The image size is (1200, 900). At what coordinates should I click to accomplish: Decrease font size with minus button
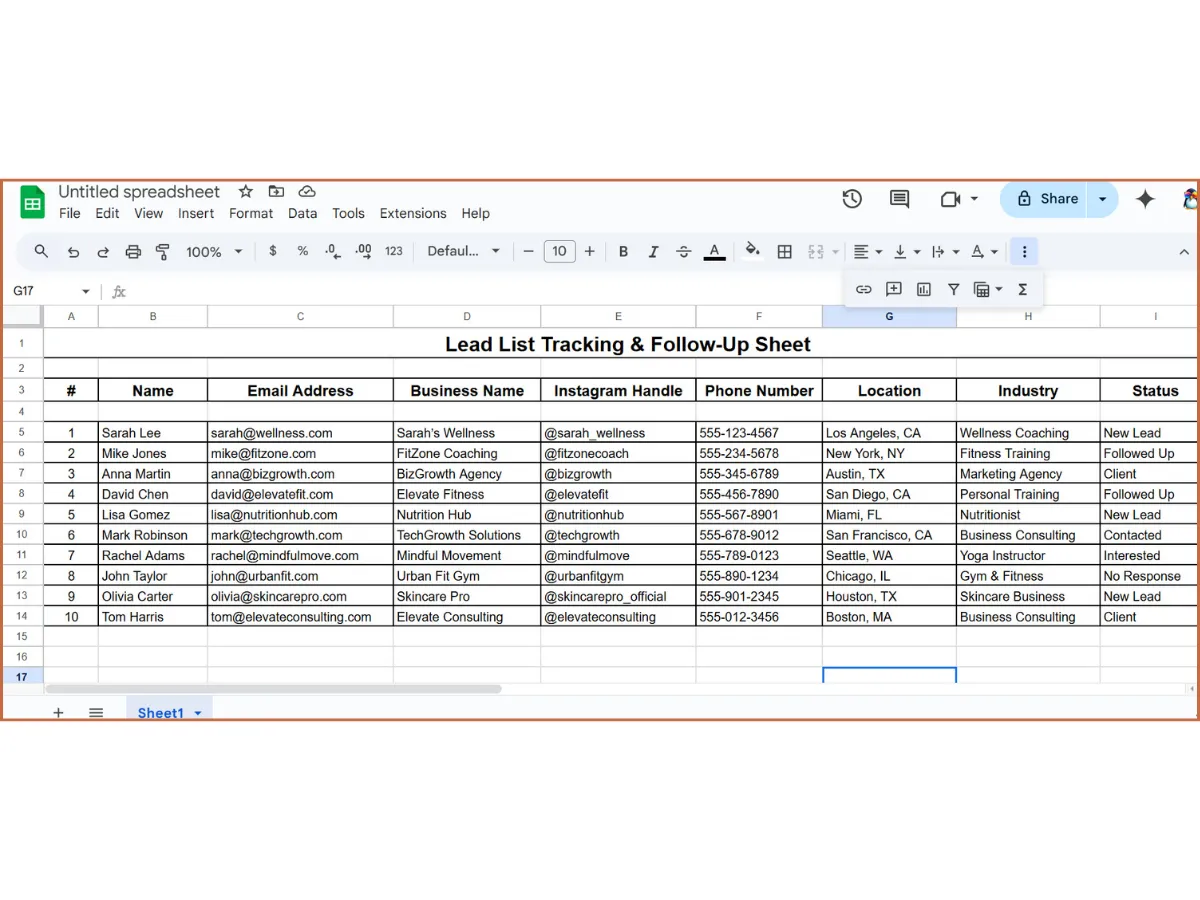tap(529, 251)
